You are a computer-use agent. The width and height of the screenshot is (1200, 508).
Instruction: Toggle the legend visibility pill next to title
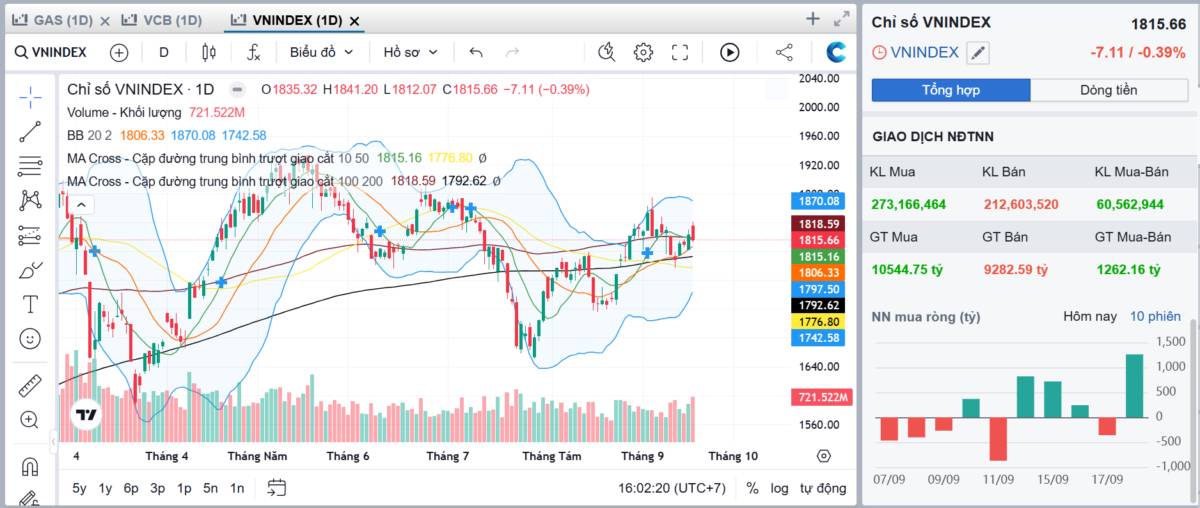point(237,89)
